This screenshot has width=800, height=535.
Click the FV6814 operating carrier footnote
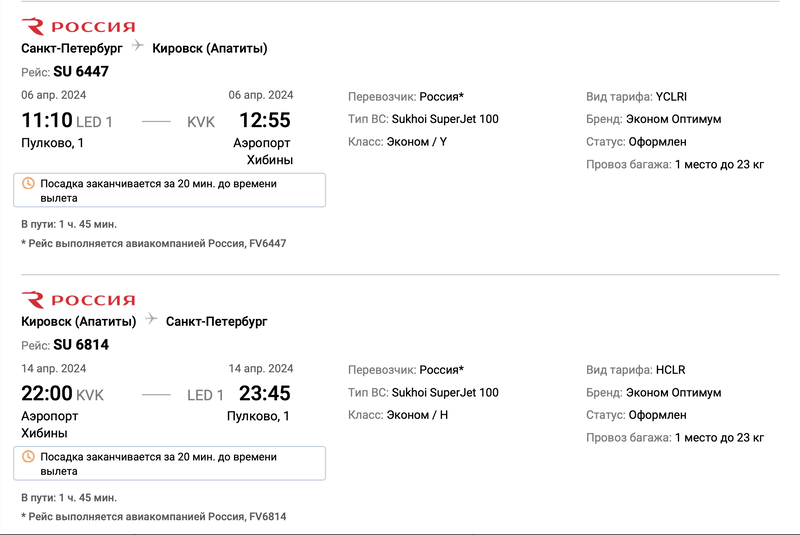[154, 517]
